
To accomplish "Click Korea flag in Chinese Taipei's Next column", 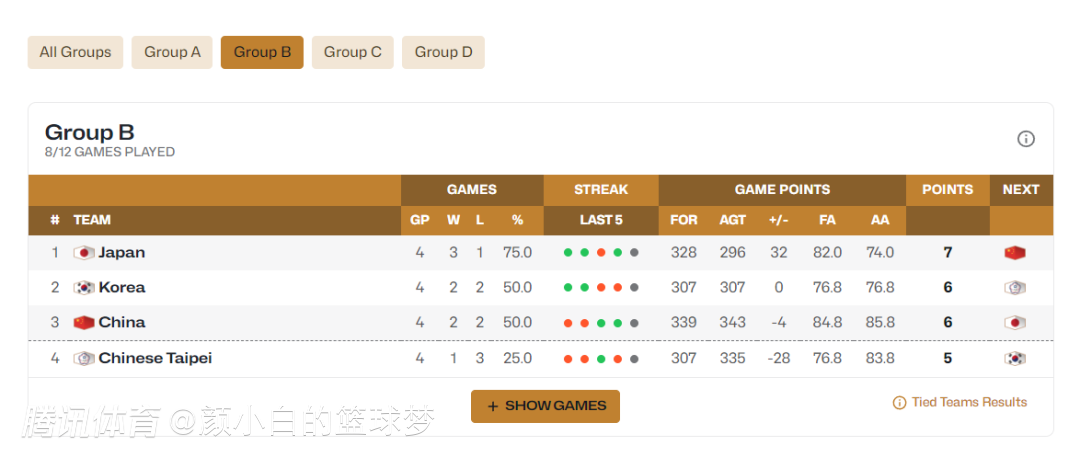I will [x=1015, y=358].
